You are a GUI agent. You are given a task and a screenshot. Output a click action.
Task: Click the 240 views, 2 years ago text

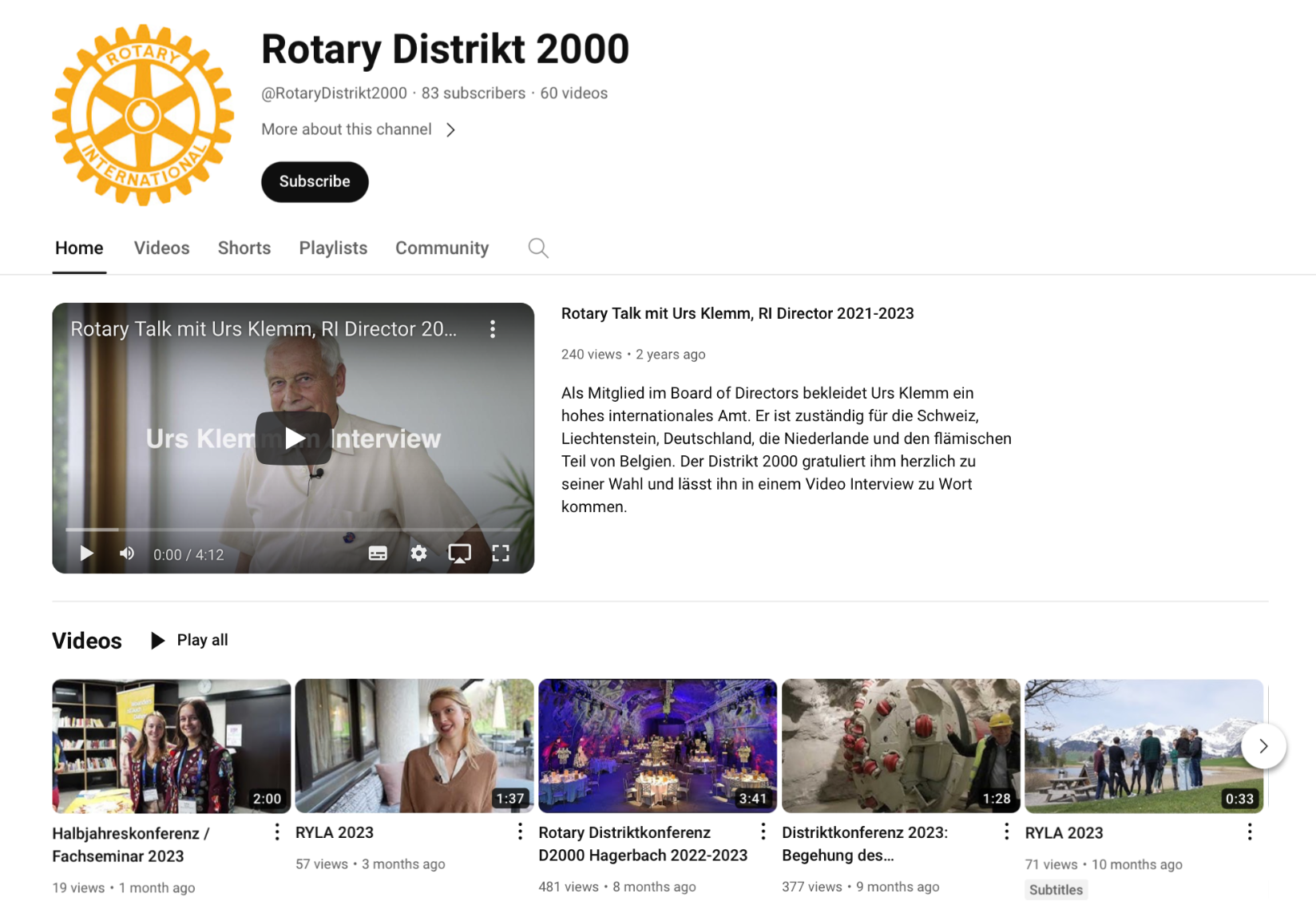click(633, 355)
